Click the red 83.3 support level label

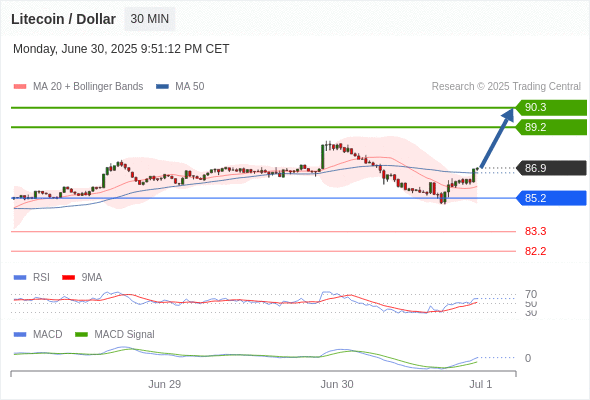(535, 231)
